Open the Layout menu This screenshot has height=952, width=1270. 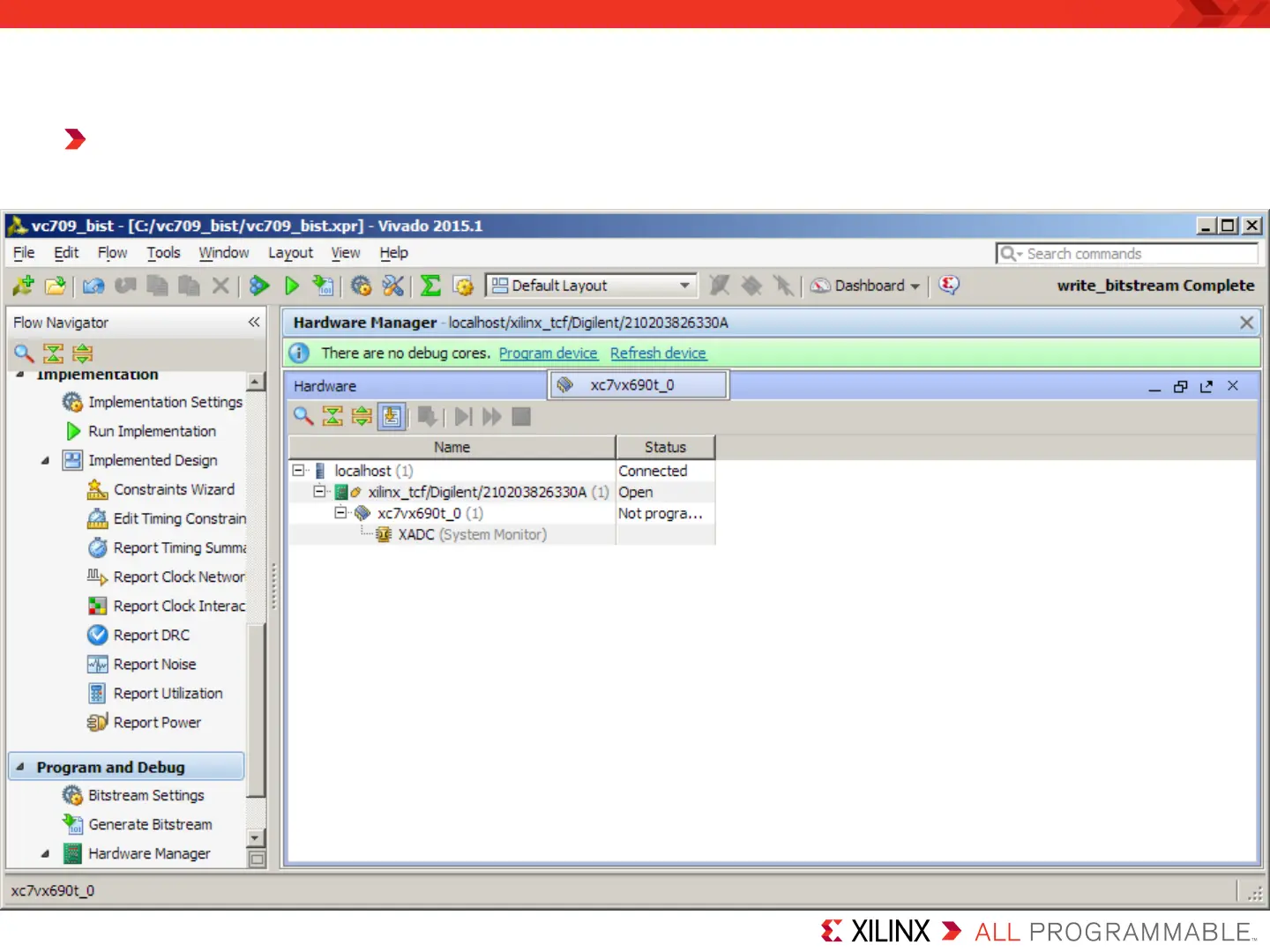coord(290,253)
